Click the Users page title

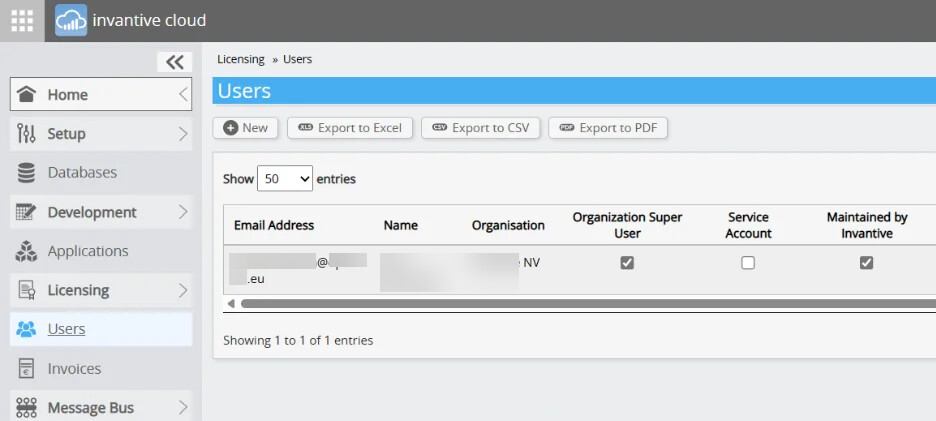[x=244, y=91]
